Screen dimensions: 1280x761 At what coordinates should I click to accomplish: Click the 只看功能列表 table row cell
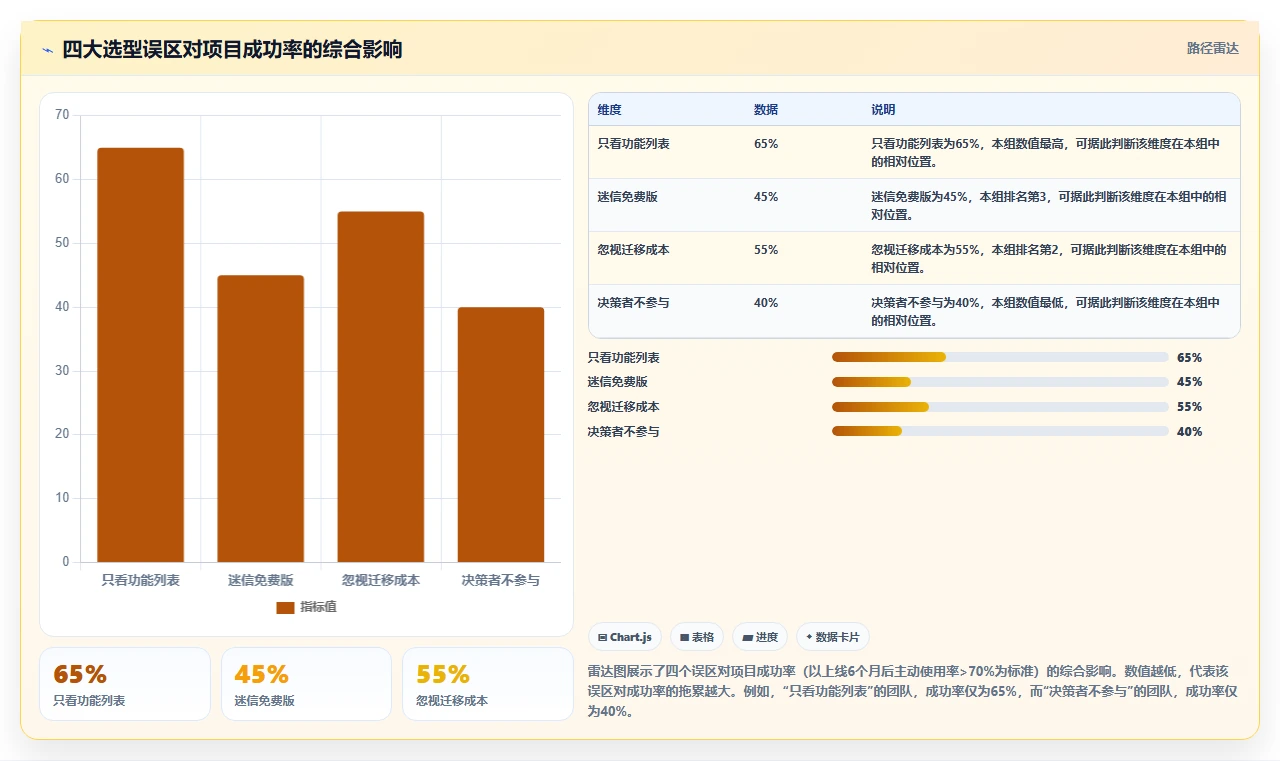pyautogui.click(x=634, y=144)
